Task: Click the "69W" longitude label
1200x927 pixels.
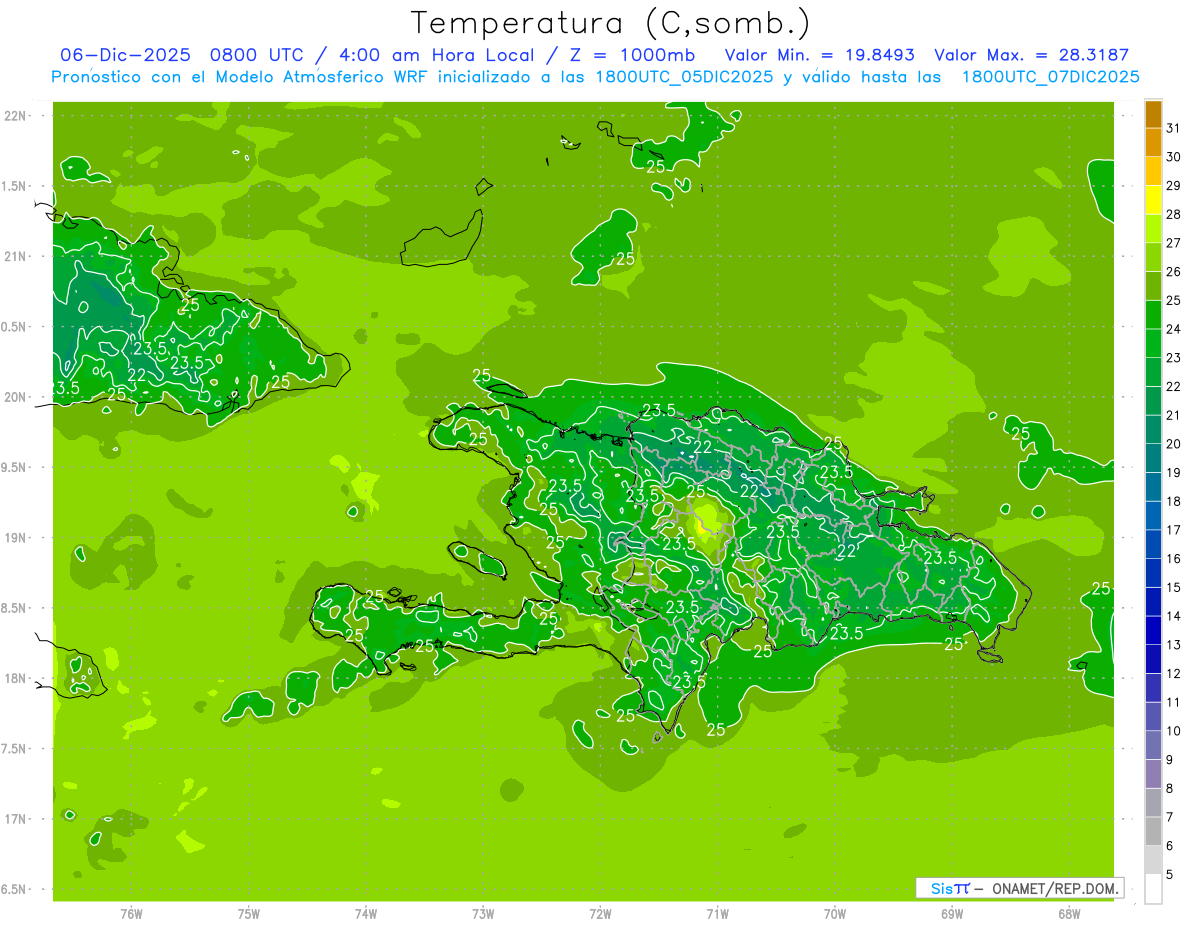Action: click(952, 914)
